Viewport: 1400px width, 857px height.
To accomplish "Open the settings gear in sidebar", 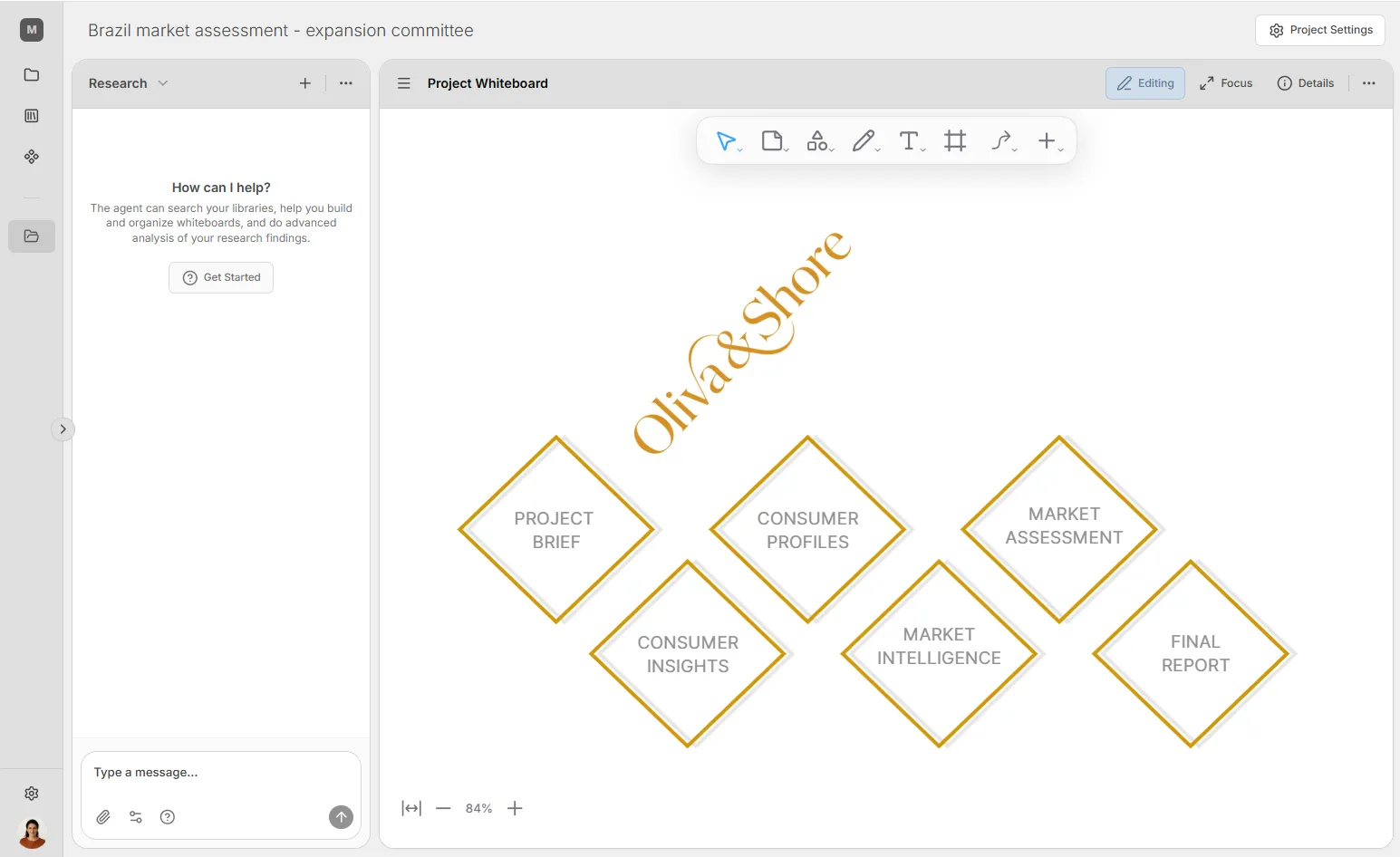I will (32, 794).
